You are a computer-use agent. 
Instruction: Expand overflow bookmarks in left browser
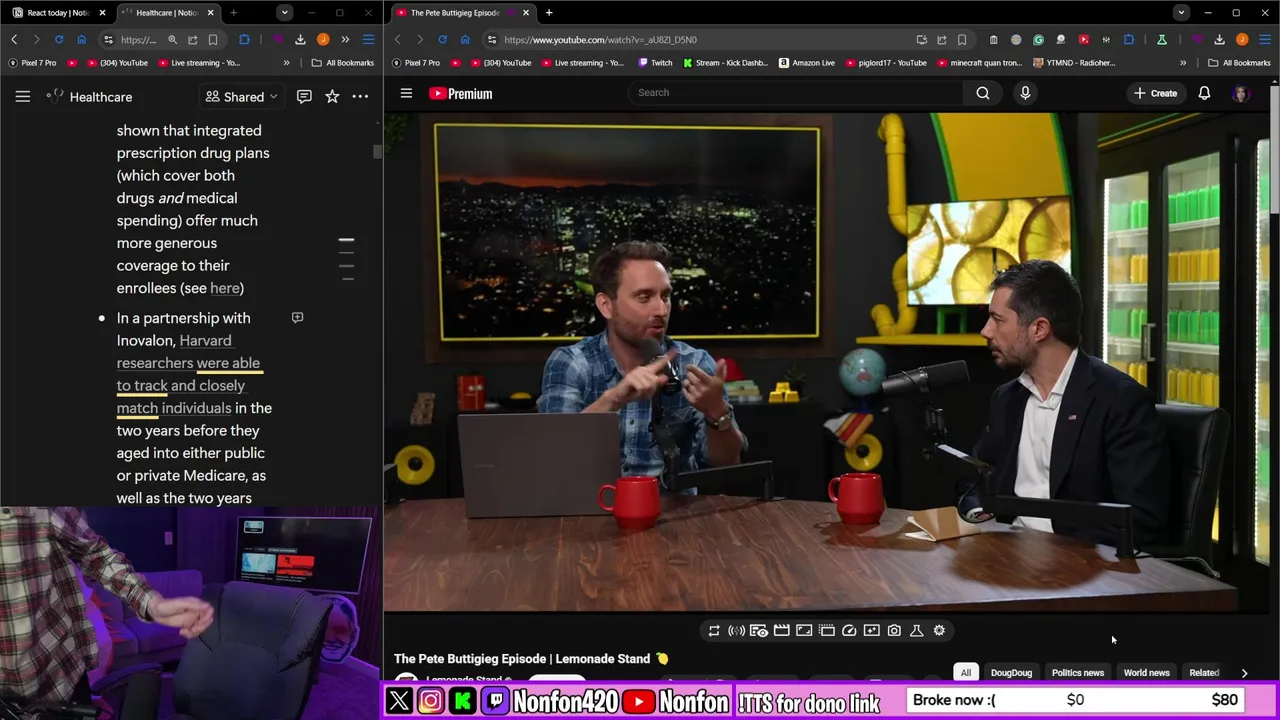pyautogui.click(x=286, y=63)
